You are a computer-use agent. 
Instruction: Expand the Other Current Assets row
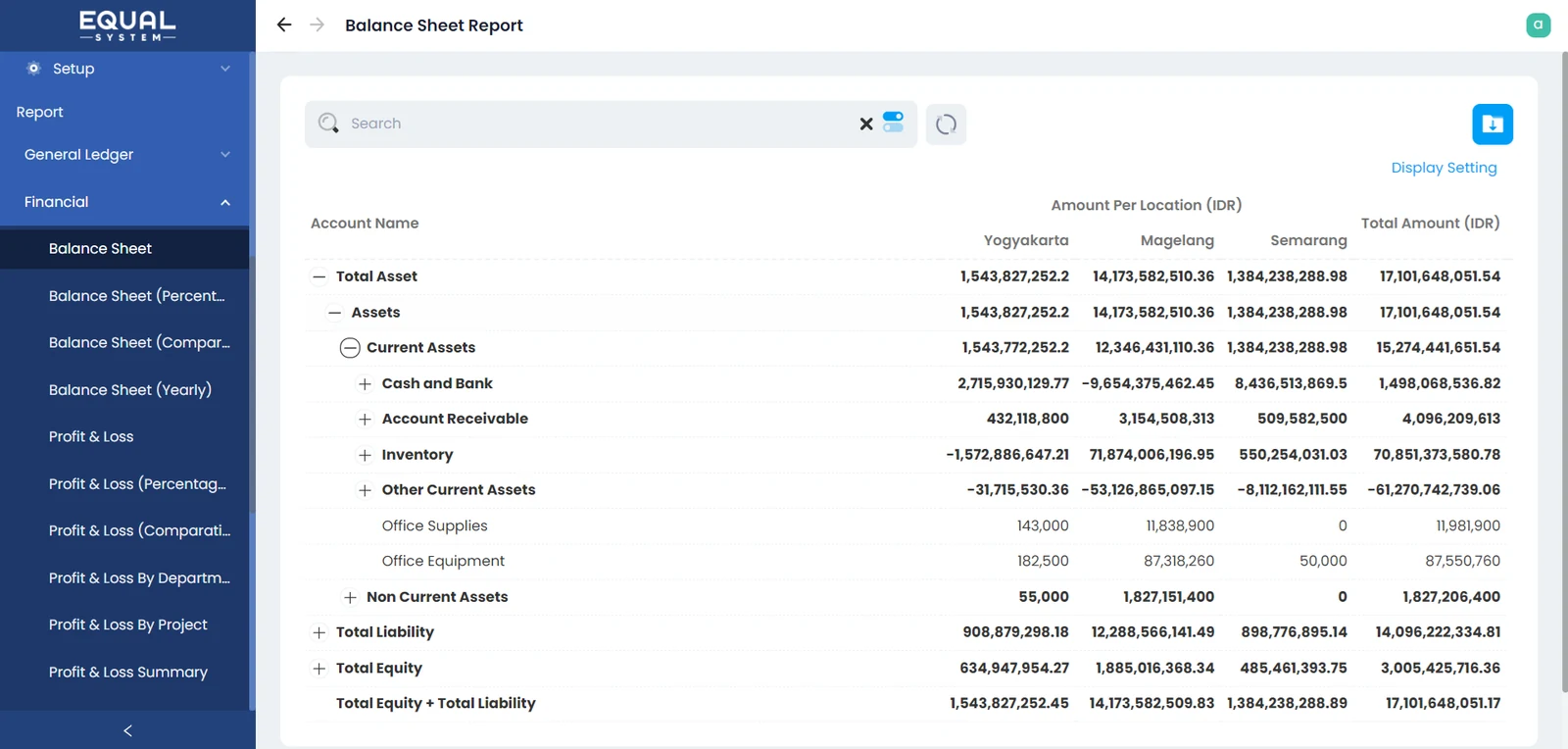coord(365,490)
